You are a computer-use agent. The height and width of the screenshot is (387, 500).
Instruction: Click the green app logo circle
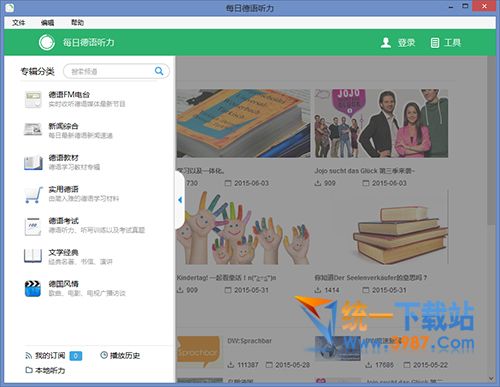pyautogui.click(x=46, y=42)
